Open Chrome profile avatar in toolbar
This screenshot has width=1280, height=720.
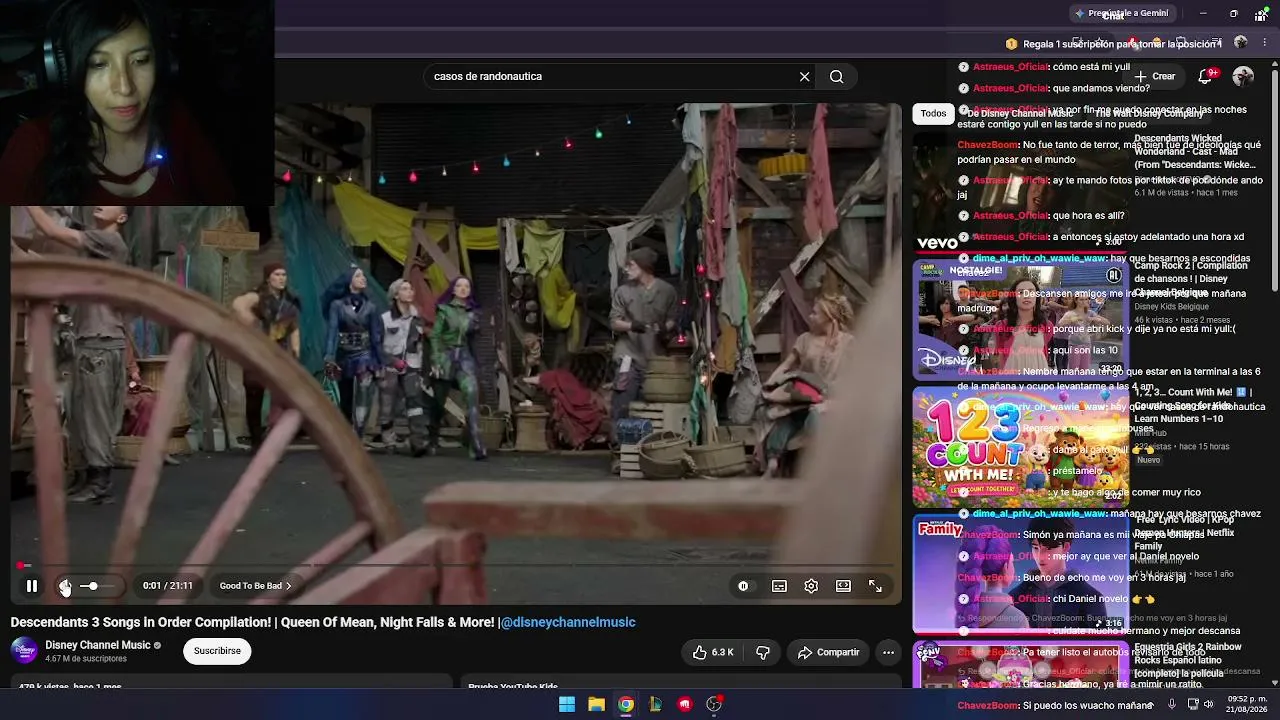[1241, 43]
